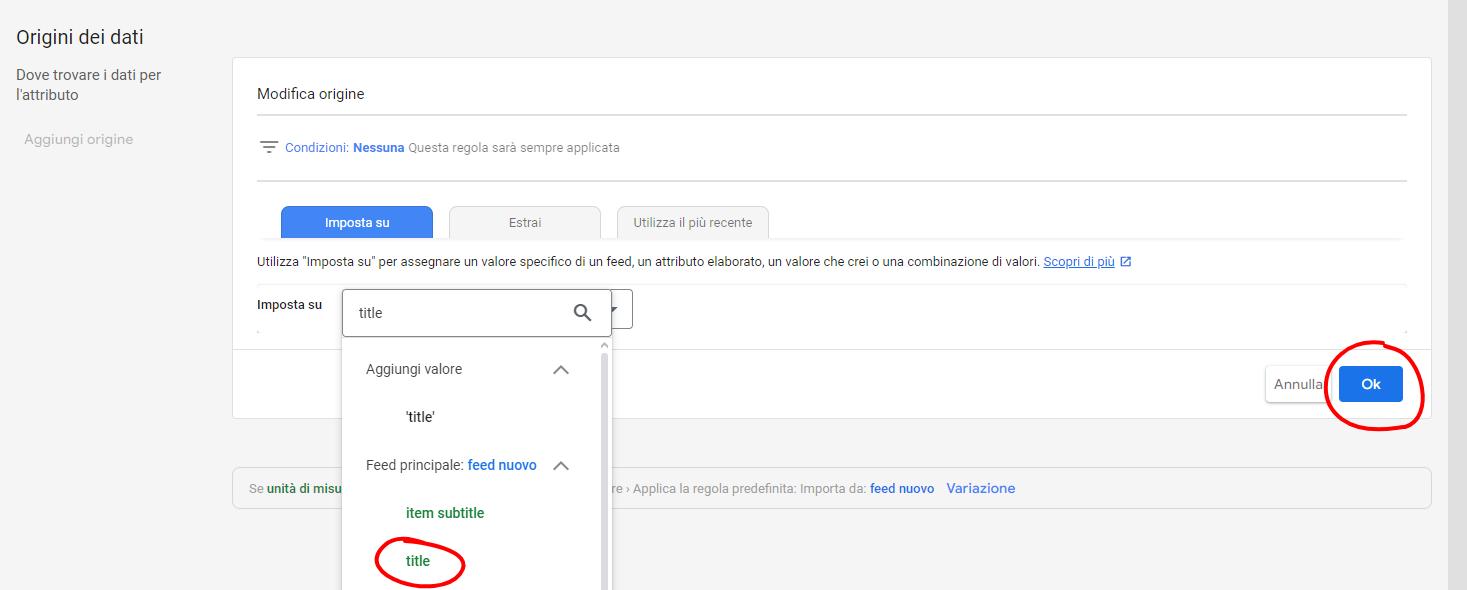Open the Scopri di più link
This screenshot has width=1467, height=590.
[1078, 262]
